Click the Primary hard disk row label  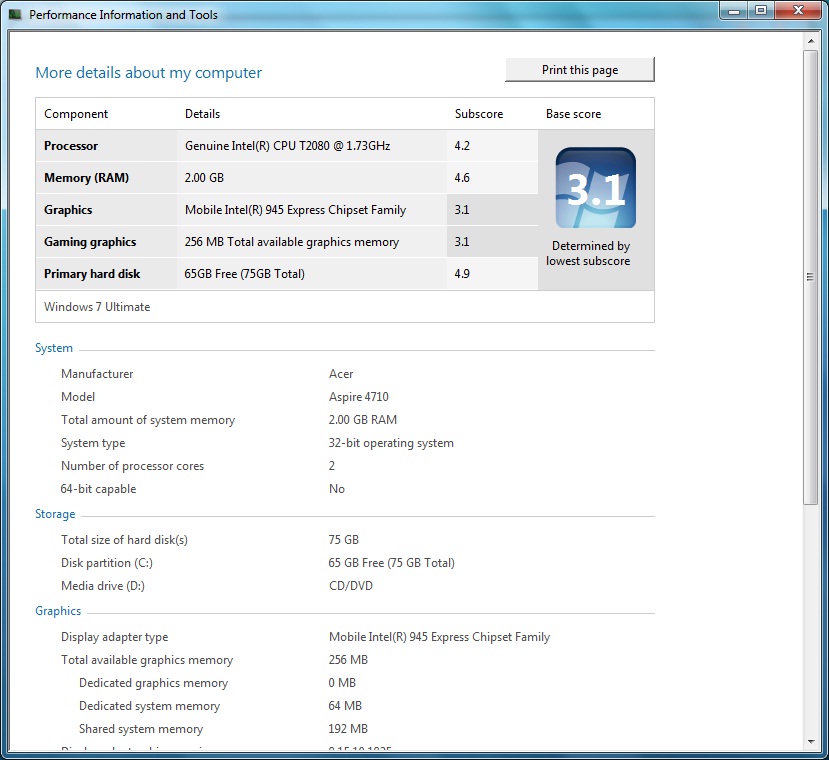coord(92,274)
